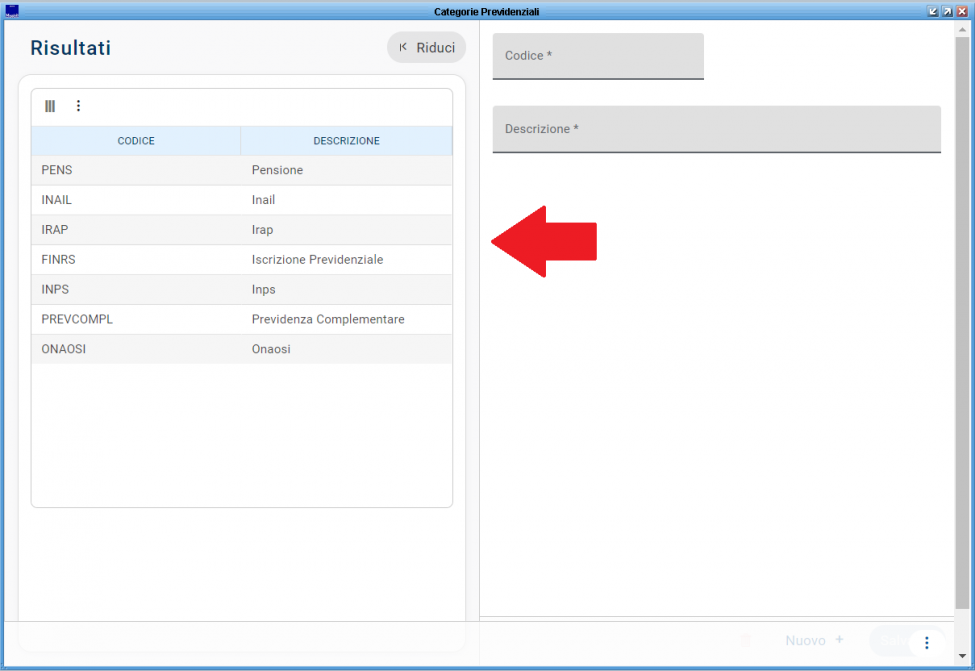Select the Iscrizione Previdenziale cell

[x=346, y=260]
